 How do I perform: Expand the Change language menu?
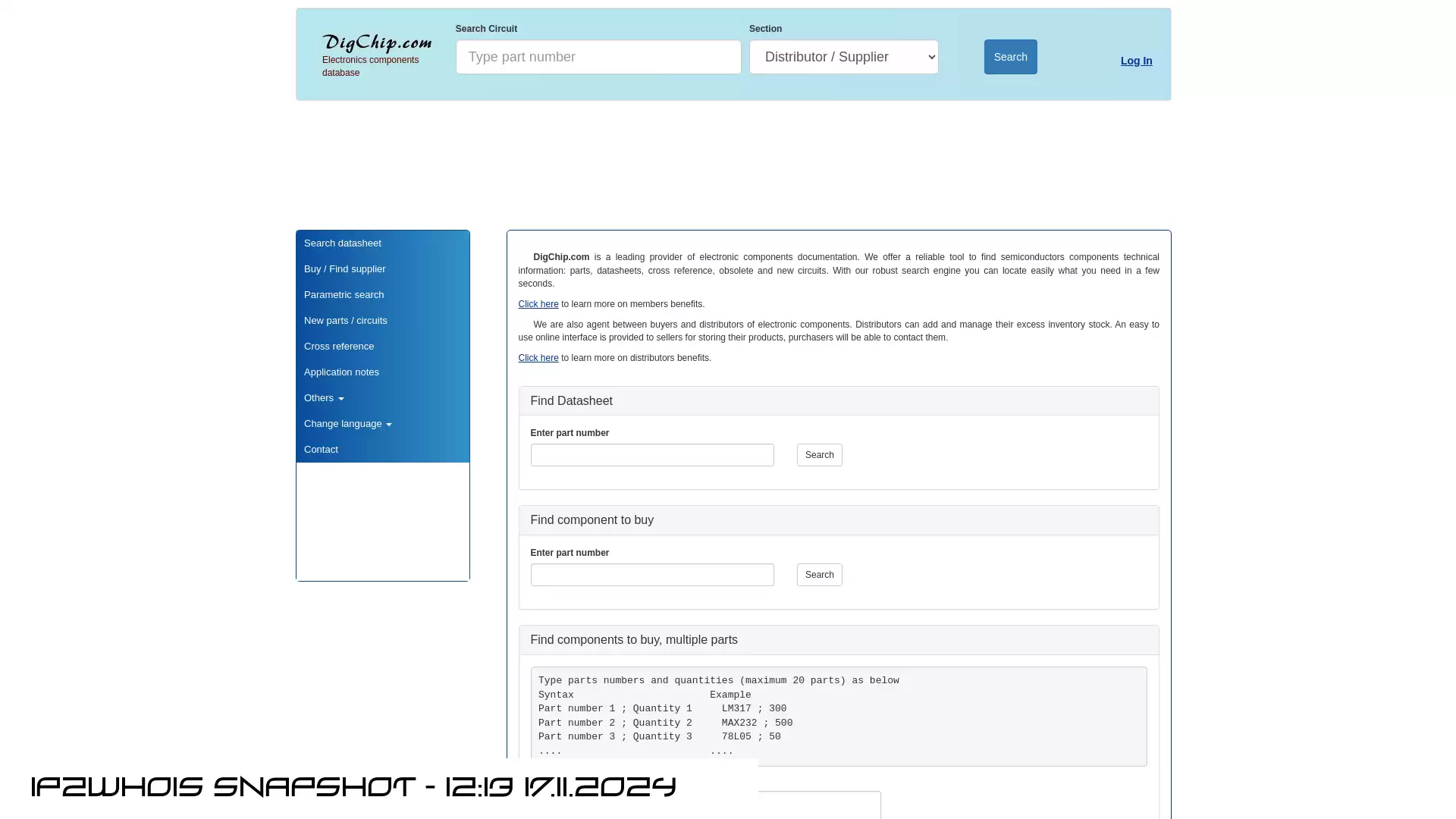coord(382,424)
